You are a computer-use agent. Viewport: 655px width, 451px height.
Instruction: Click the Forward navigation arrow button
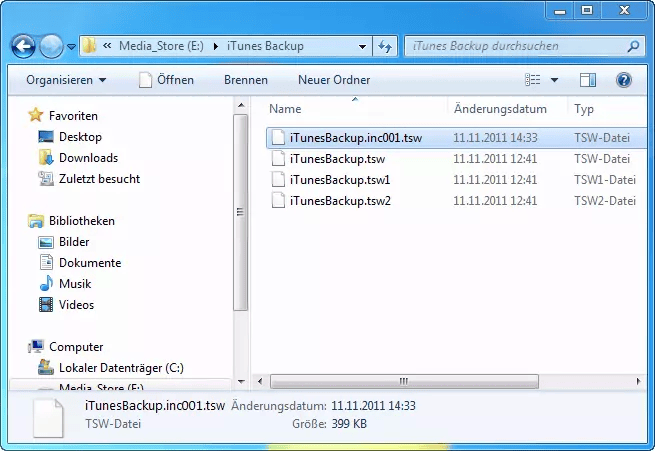point(51,46)
